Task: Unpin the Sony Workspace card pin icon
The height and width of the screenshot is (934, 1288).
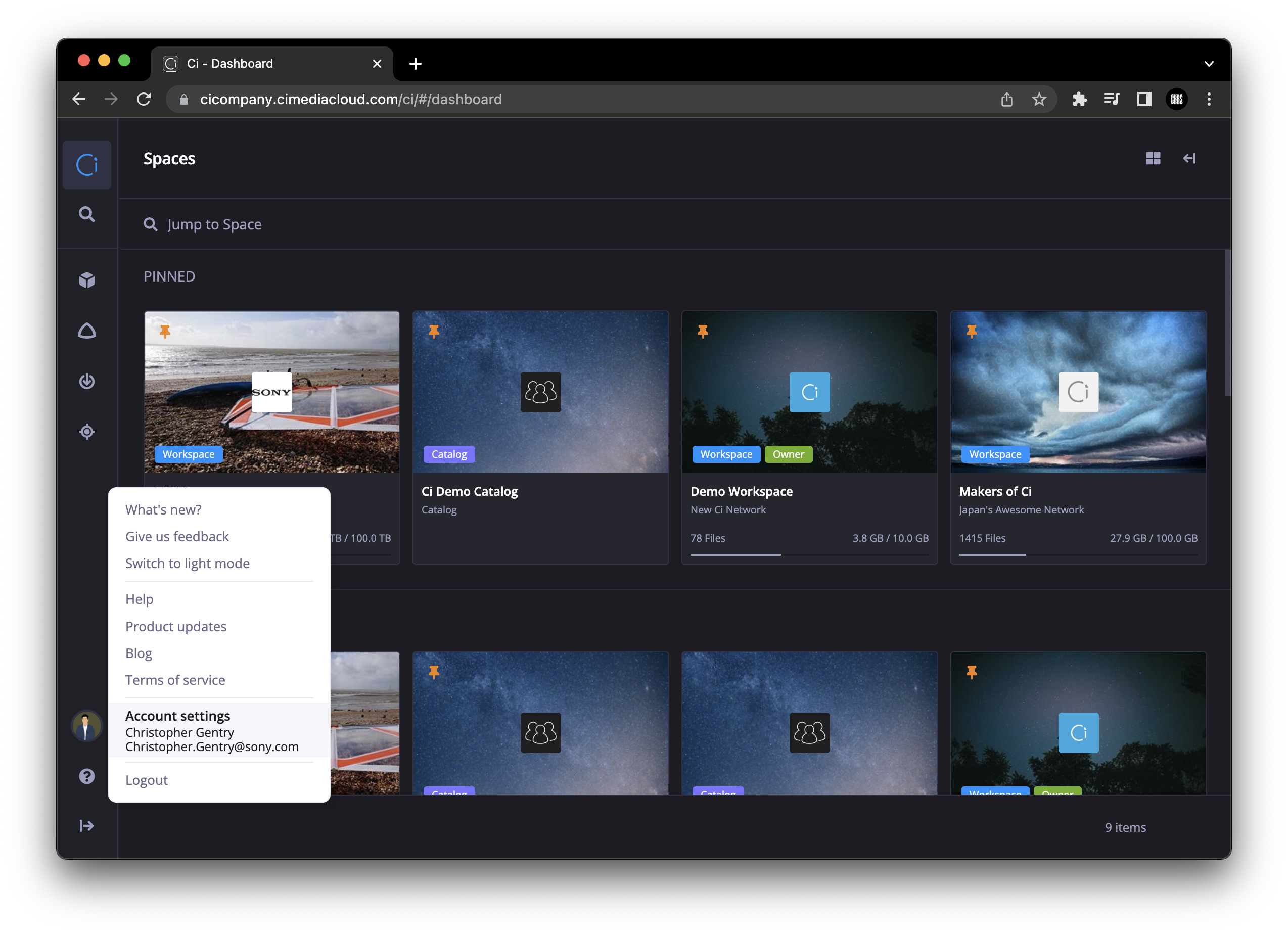Action: point(165,331)
